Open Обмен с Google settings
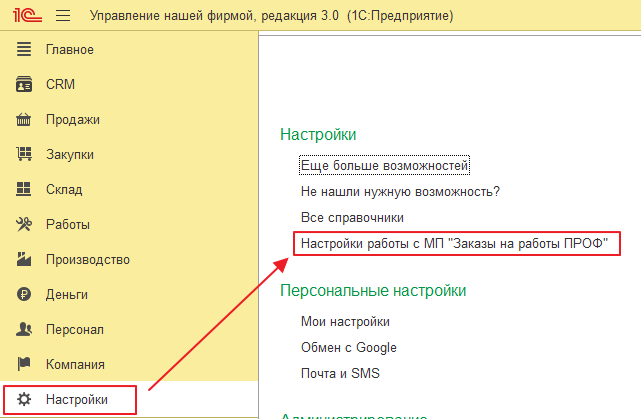This screenshot has width=641, height=419. coord(349,347)
